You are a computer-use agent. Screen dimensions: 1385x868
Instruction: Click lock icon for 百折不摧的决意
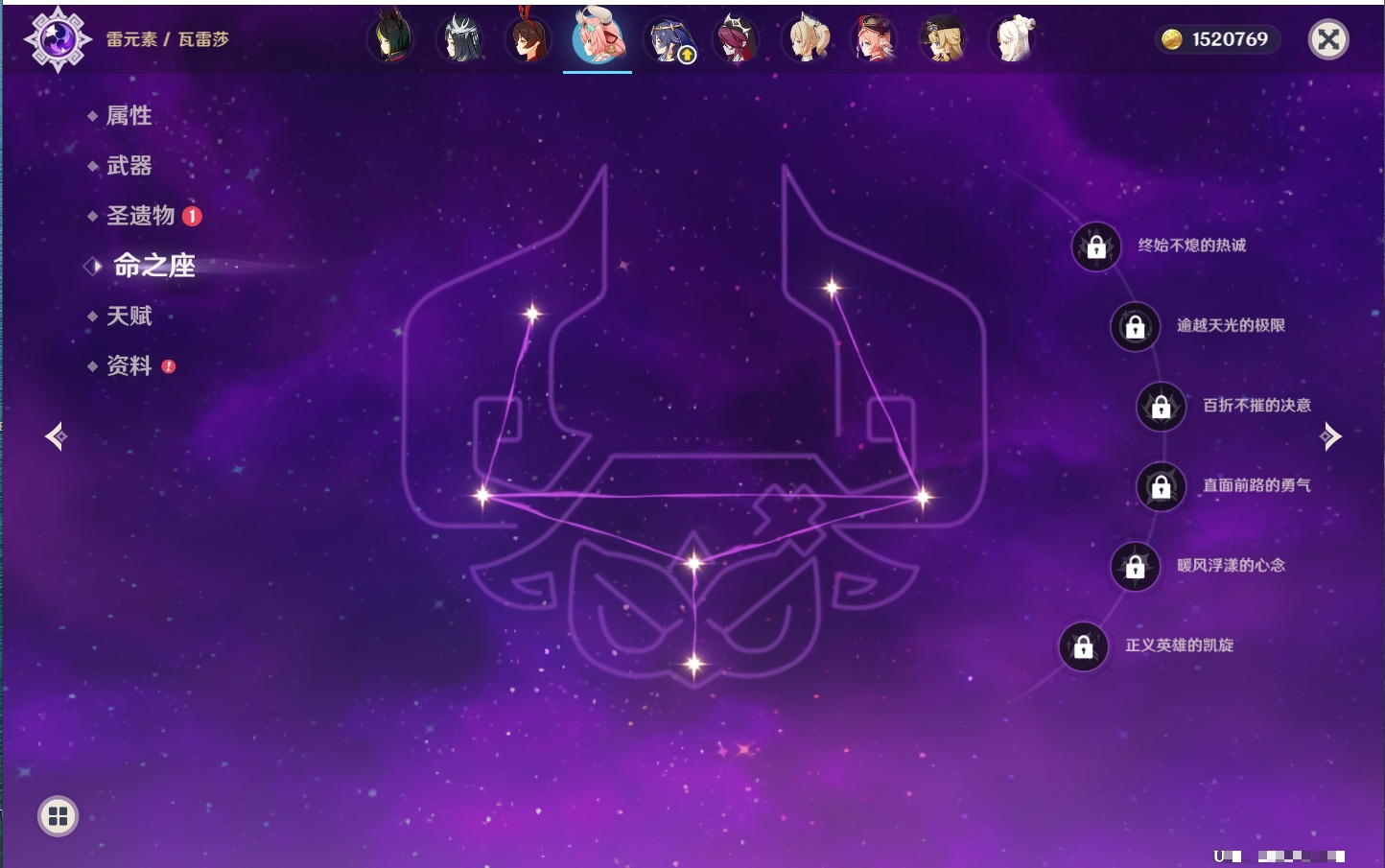[x=1161, y=407]
